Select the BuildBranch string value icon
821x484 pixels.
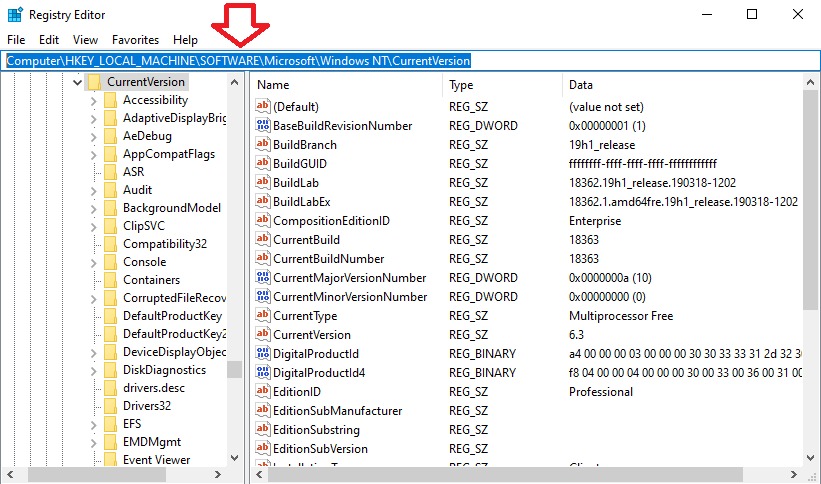[x=262, y=144]
